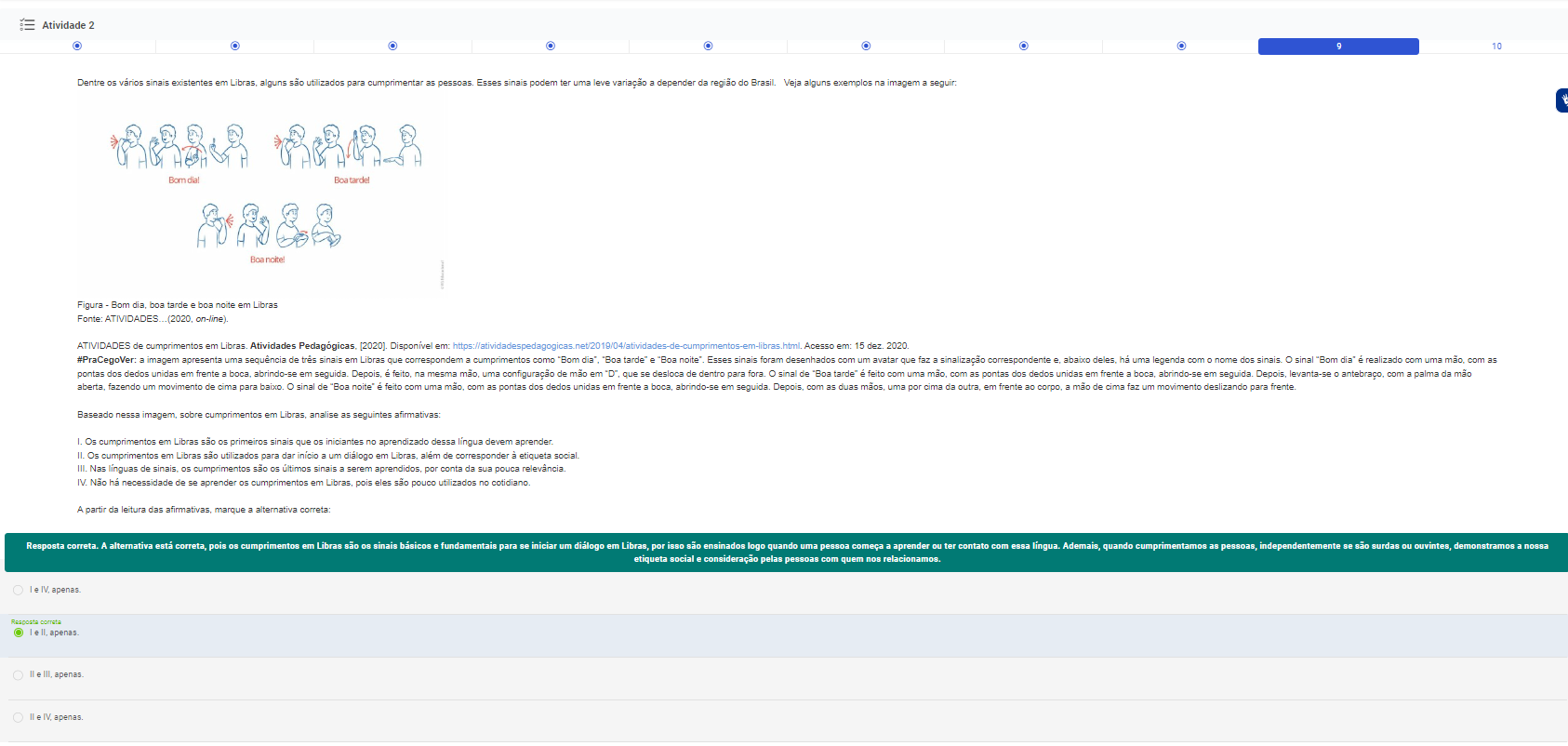Open the atividadespedagogicas.net source link
Image resolution: width=1568 pixels, height=746 pixels.
coord(626,346)
